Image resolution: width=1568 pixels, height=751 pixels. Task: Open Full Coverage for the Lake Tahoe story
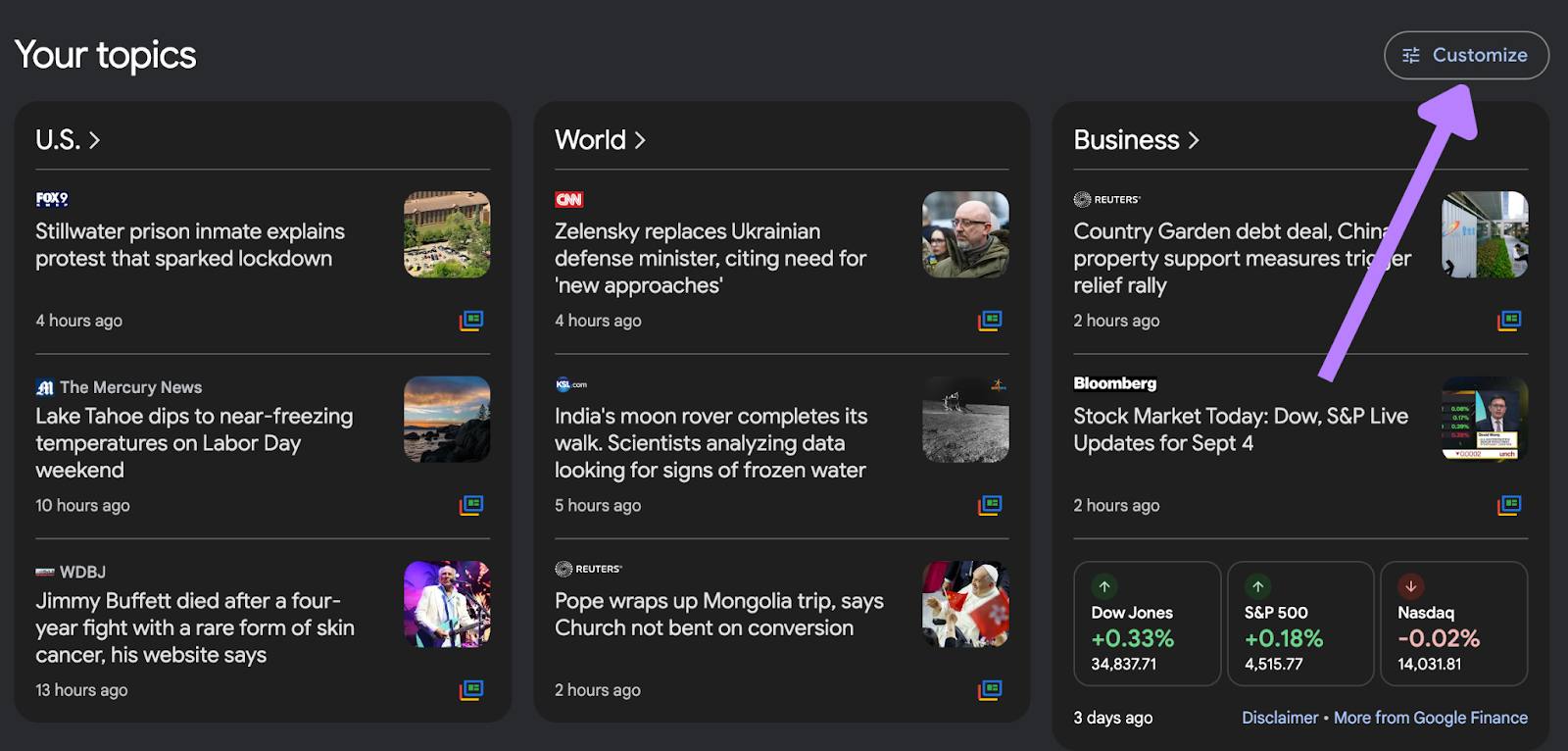(x=471, y=505)
